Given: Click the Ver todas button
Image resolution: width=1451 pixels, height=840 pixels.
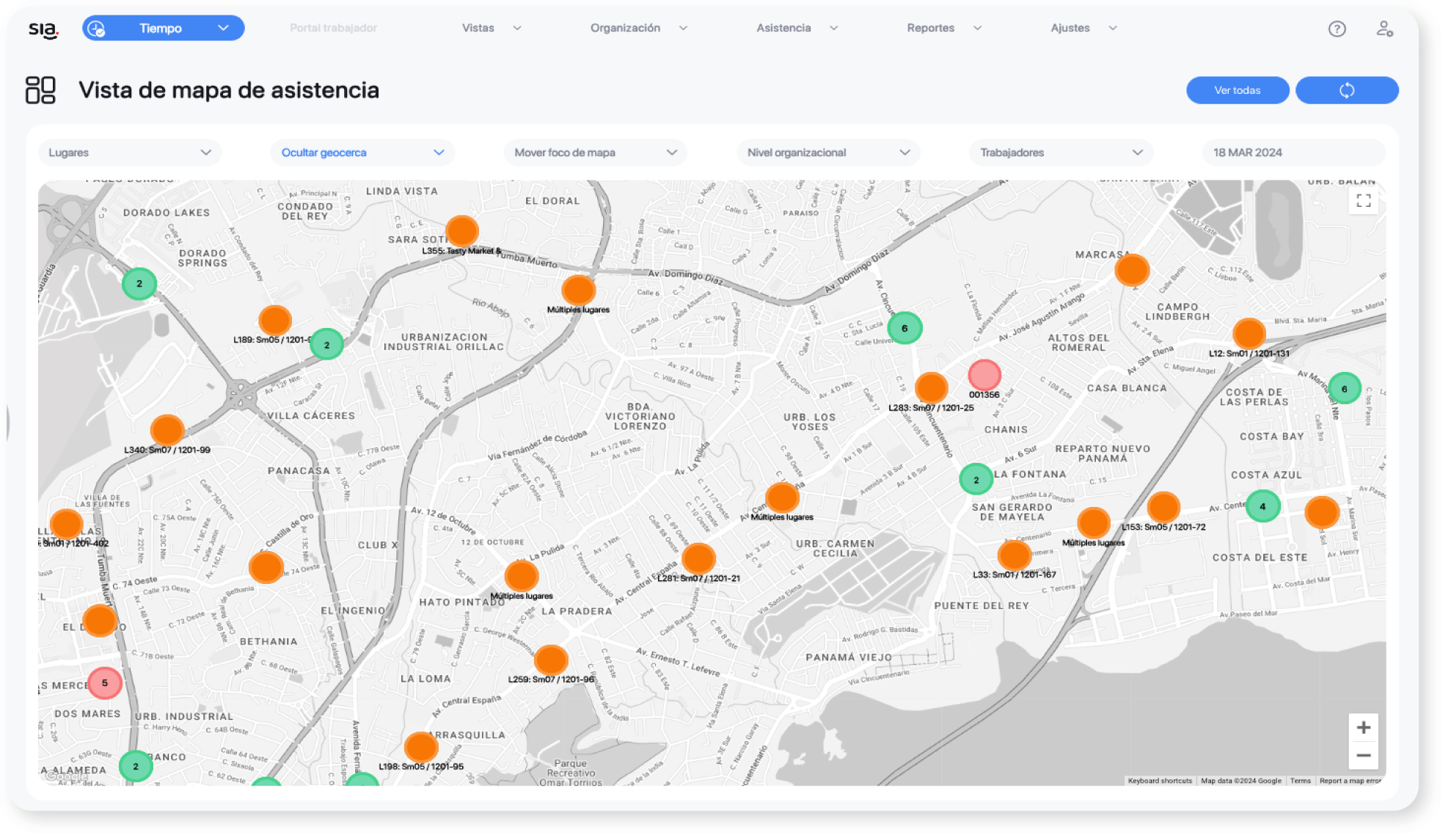Looking at the screenshot, I should (x=1237, y=90).
